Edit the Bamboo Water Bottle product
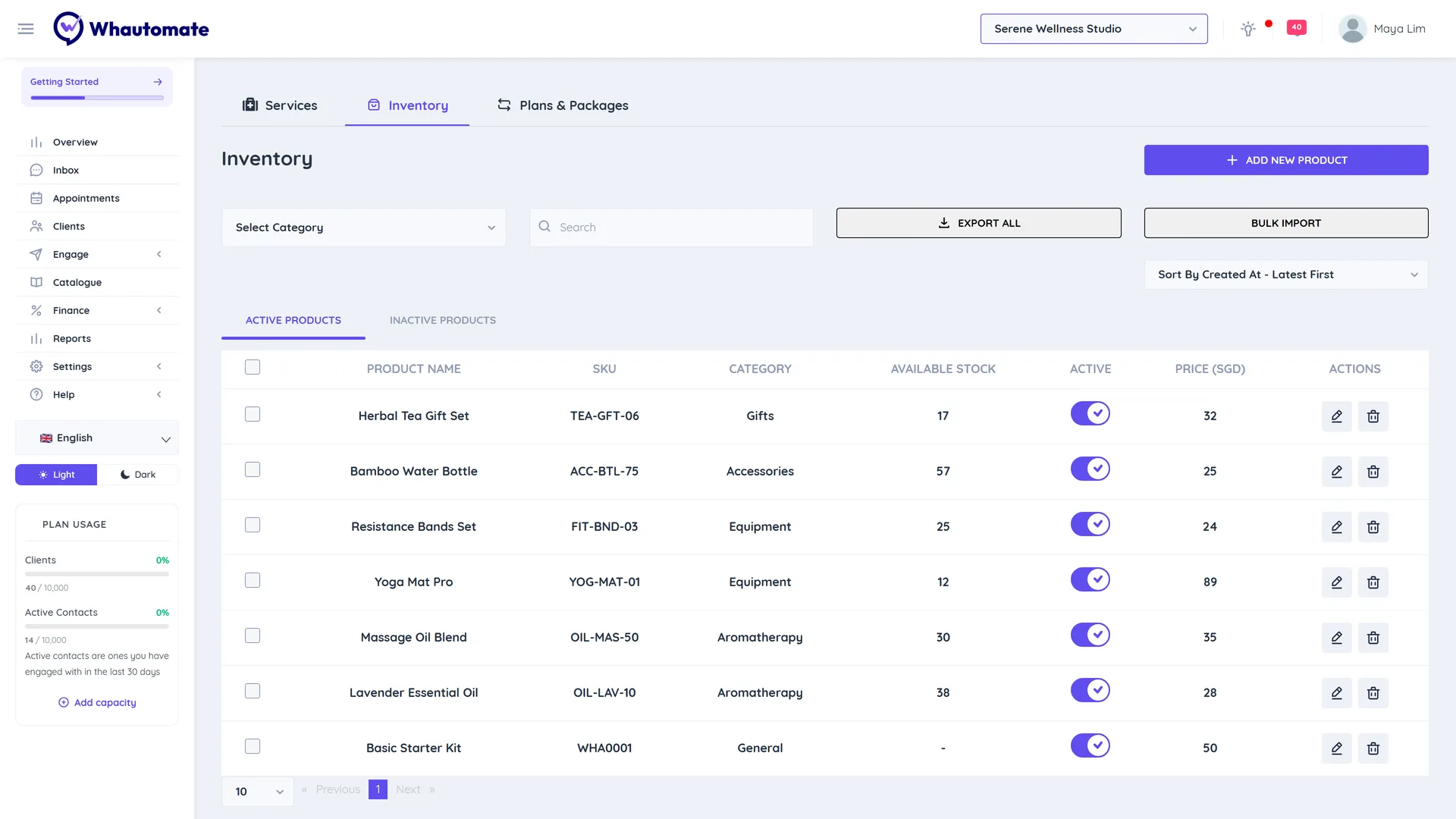This screenshot has width=1456, height=819. click(x=1337, y=472)
